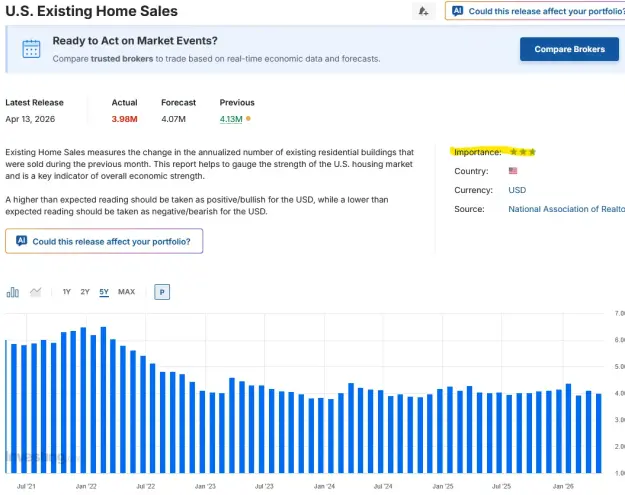Click the Compare Brokers button

pos(569,49)
